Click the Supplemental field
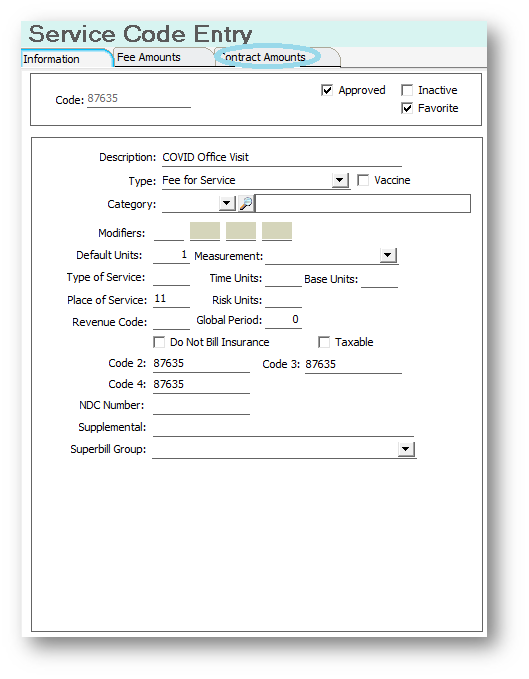This screenshot has height=679, width=529. (x=283, y=428)
